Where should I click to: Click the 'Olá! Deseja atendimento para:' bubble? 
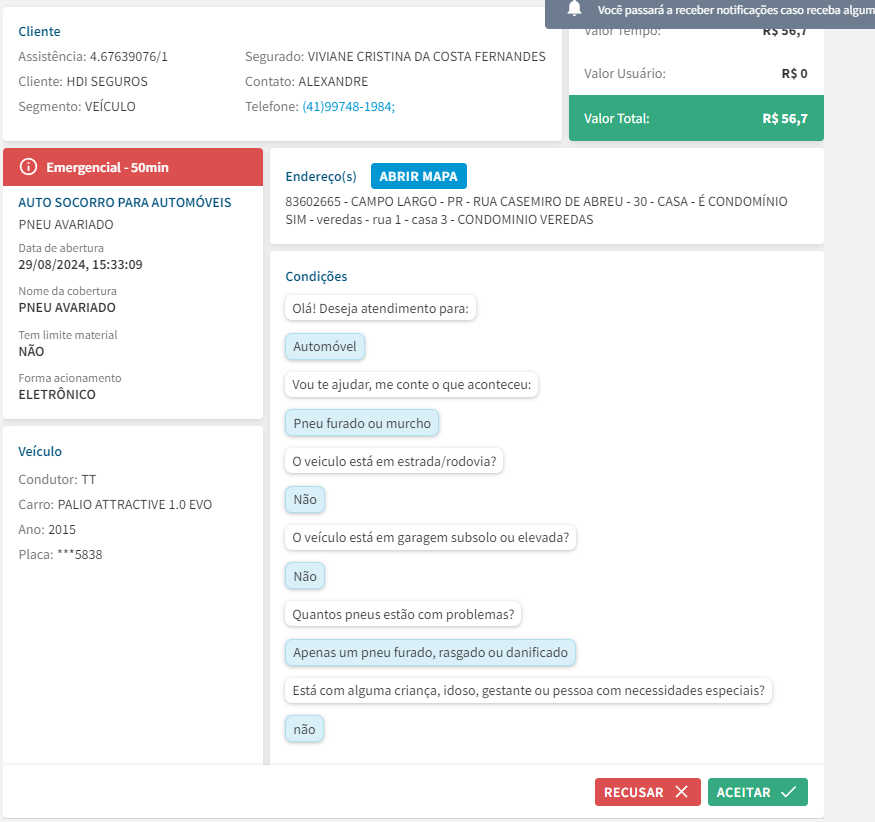pos(380,309)
